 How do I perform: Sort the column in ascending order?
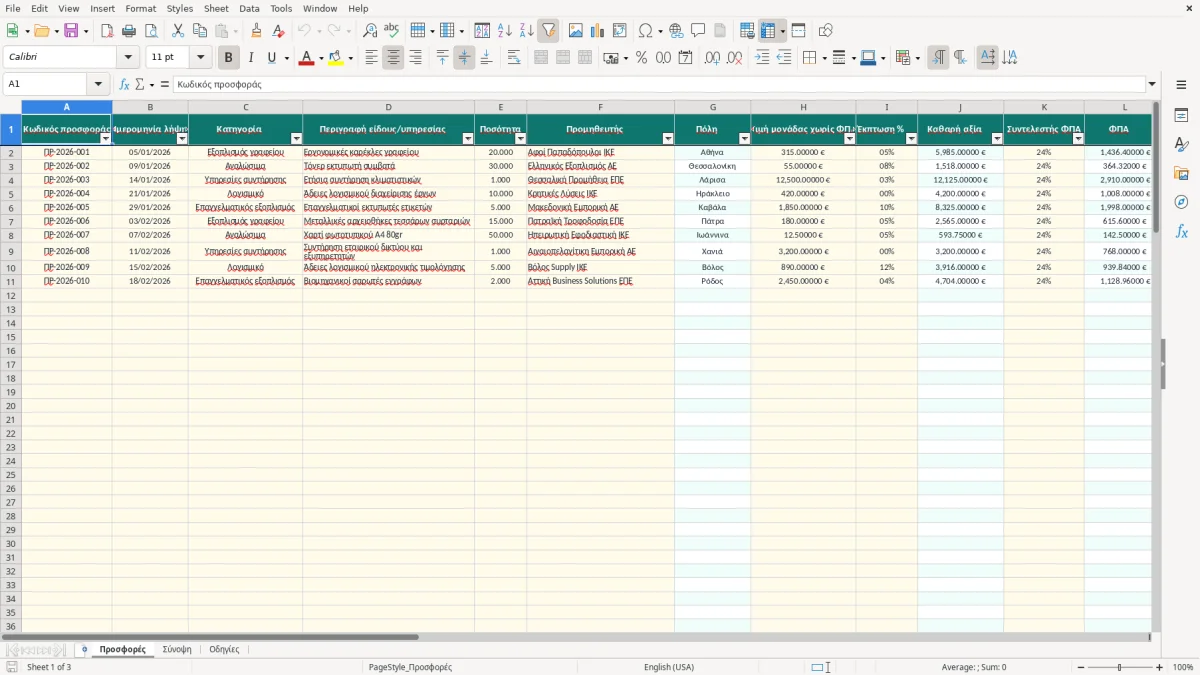505,31
